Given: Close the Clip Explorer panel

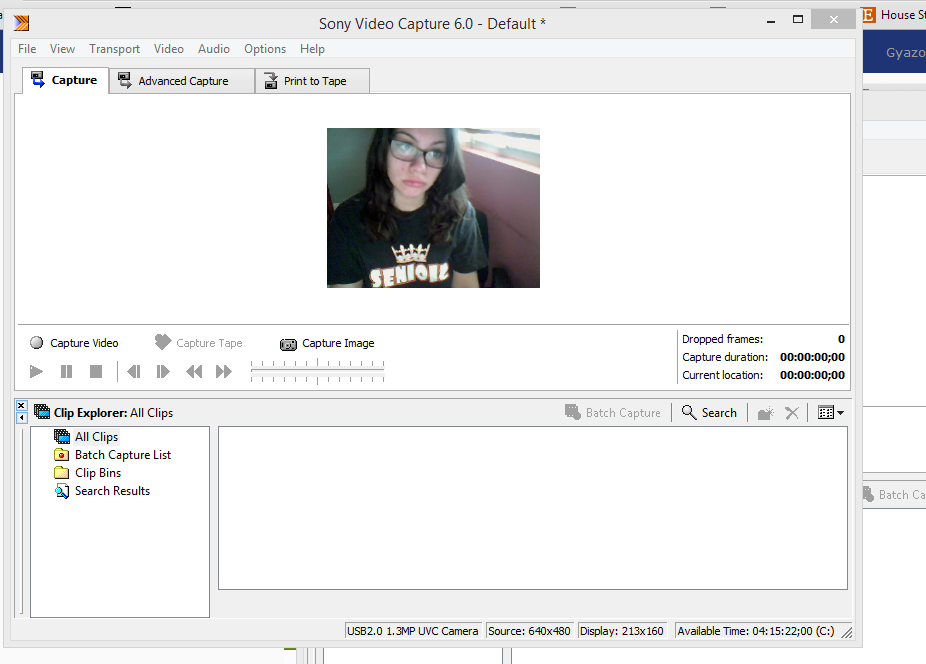Looking at the screenshot, I should coord(21,405).
